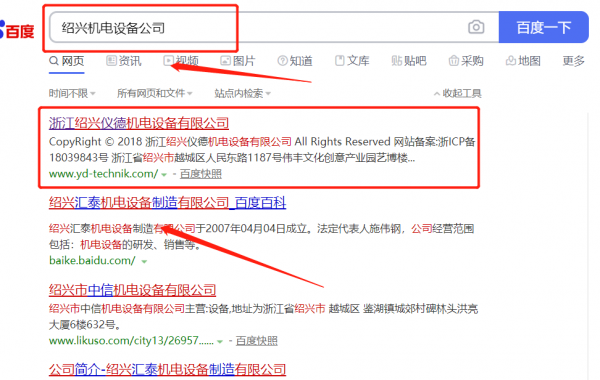Click 更多 for more categories

[574, 61]
